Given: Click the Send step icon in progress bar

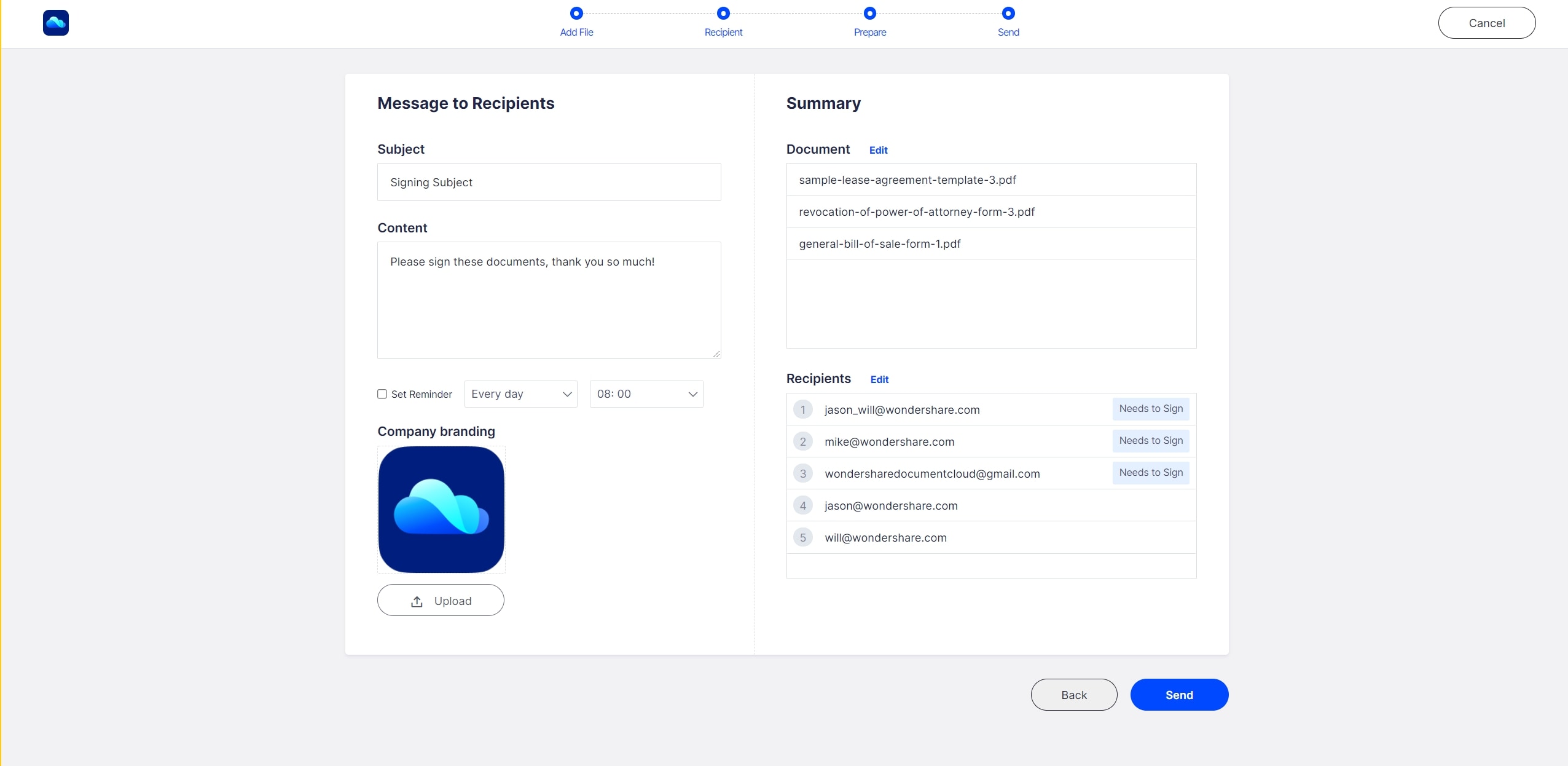Looking at the screenshot, I should (1009, 13).
